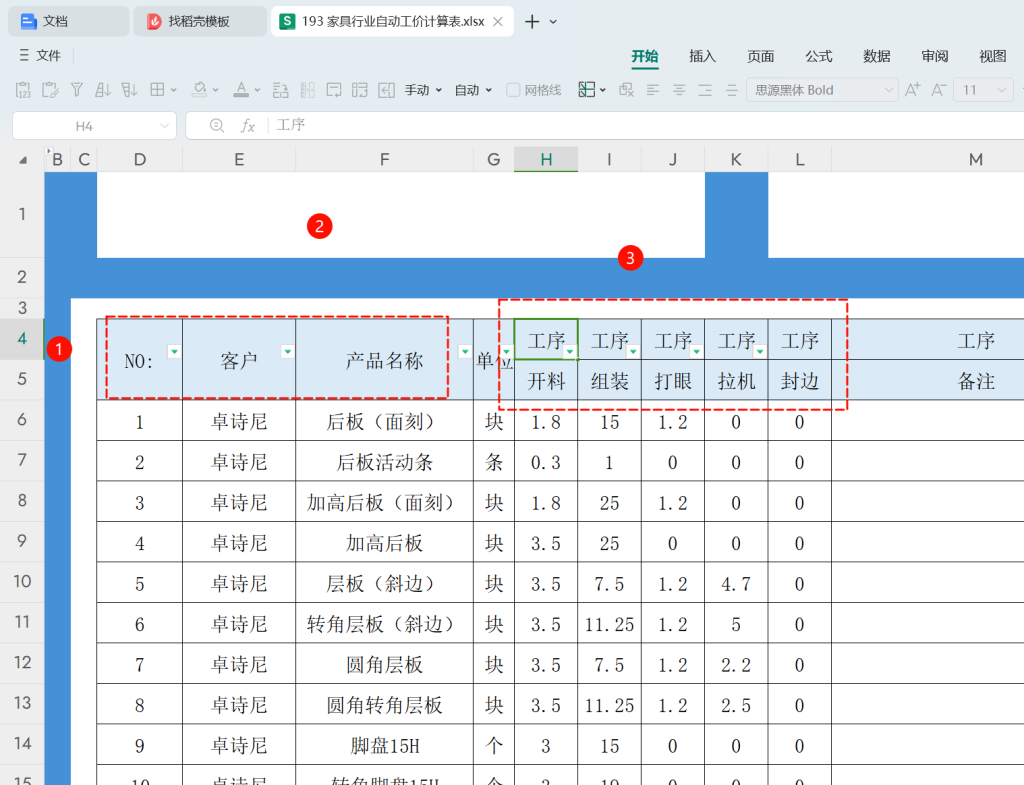The height and width of the screenshot is (785, 1024).
Task: Decrease font size with A- icon
Action: coord(938,89)
